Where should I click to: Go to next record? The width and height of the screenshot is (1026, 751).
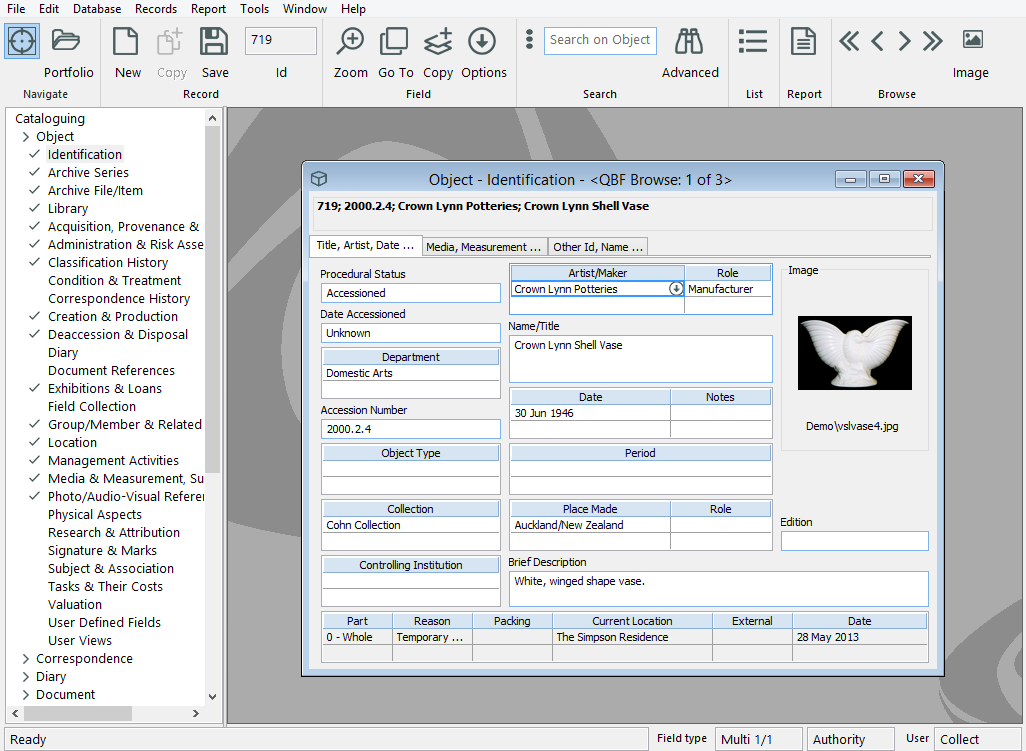[904, 41]
